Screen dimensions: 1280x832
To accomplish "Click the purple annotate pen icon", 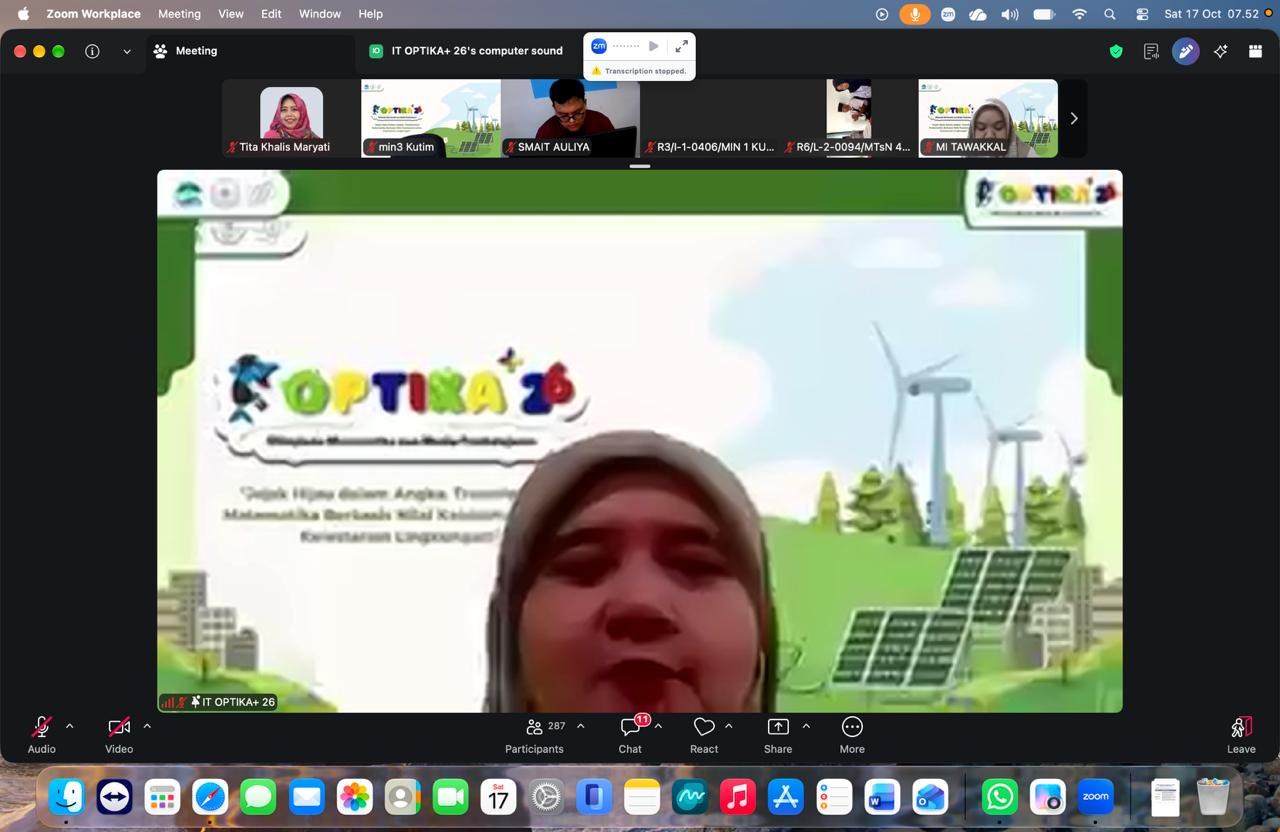I will pos(1186,51).
